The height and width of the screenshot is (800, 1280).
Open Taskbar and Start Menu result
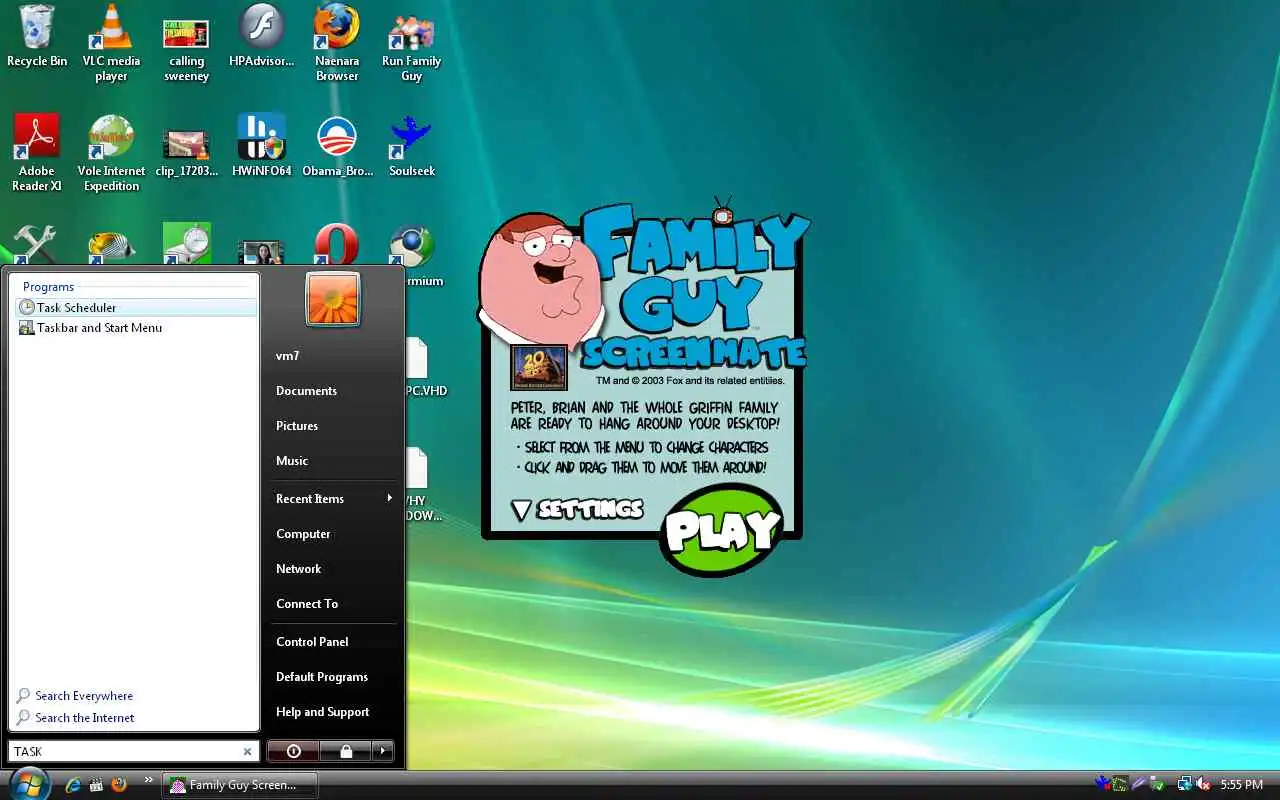pyautogui.click(x=136, y=327)
